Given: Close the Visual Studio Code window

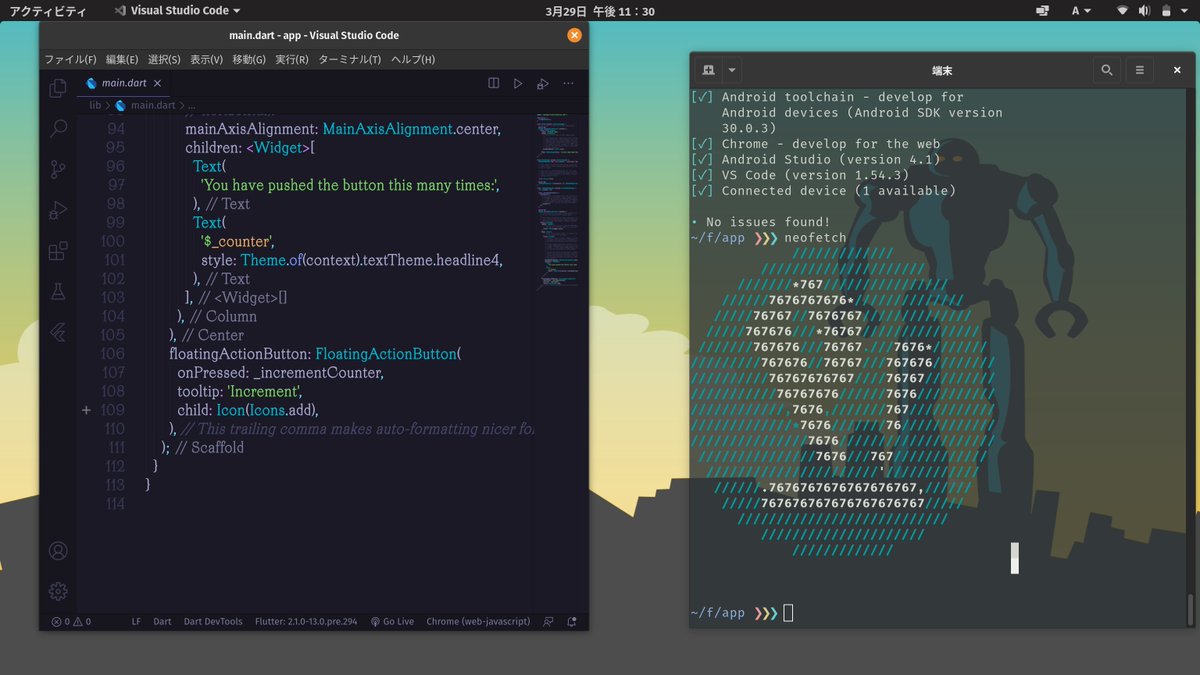Looking at the screenshot, I should click(x=574, y=35).
